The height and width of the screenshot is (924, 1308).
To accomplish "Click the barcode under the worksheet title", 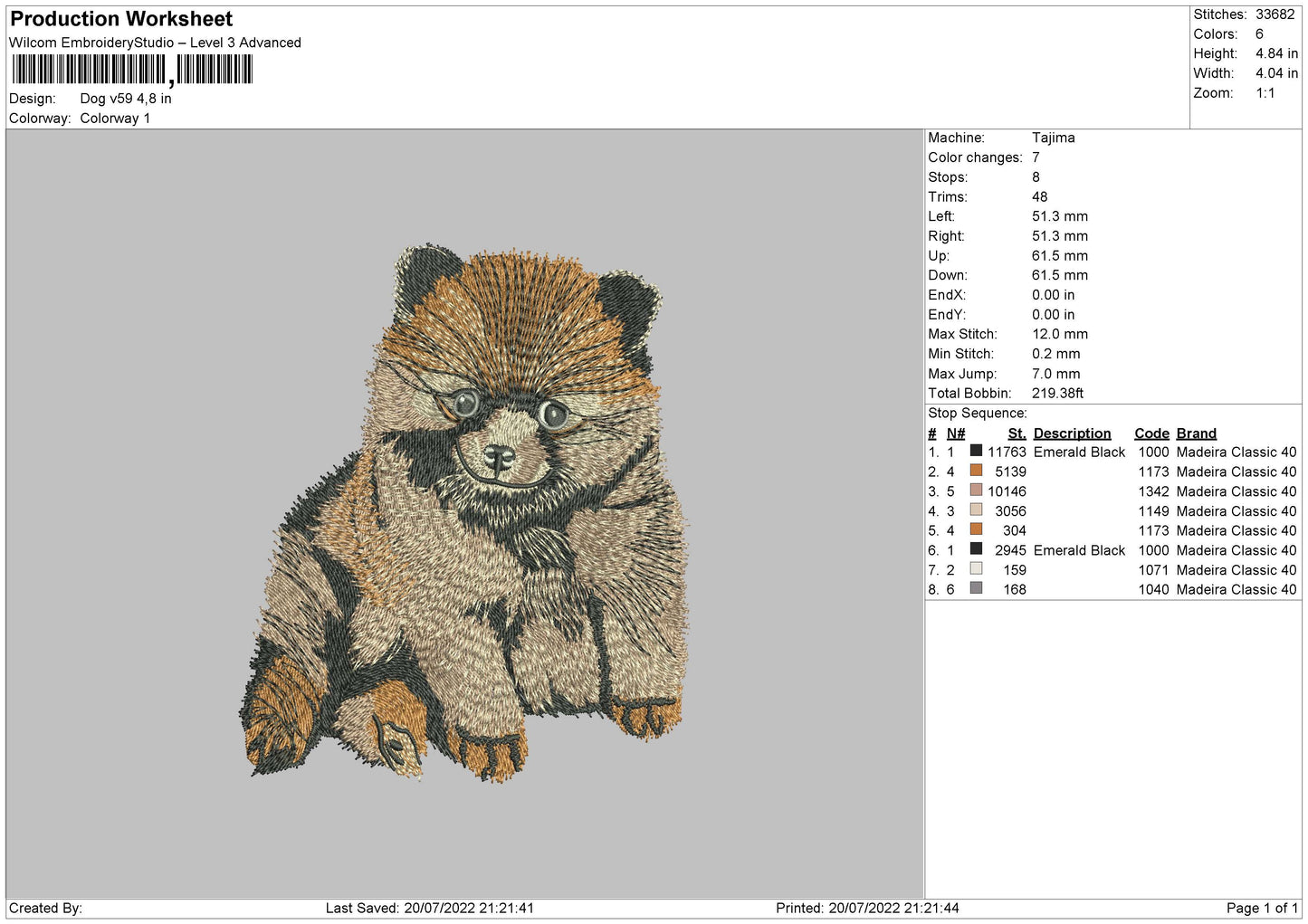I will click(132, 70).
